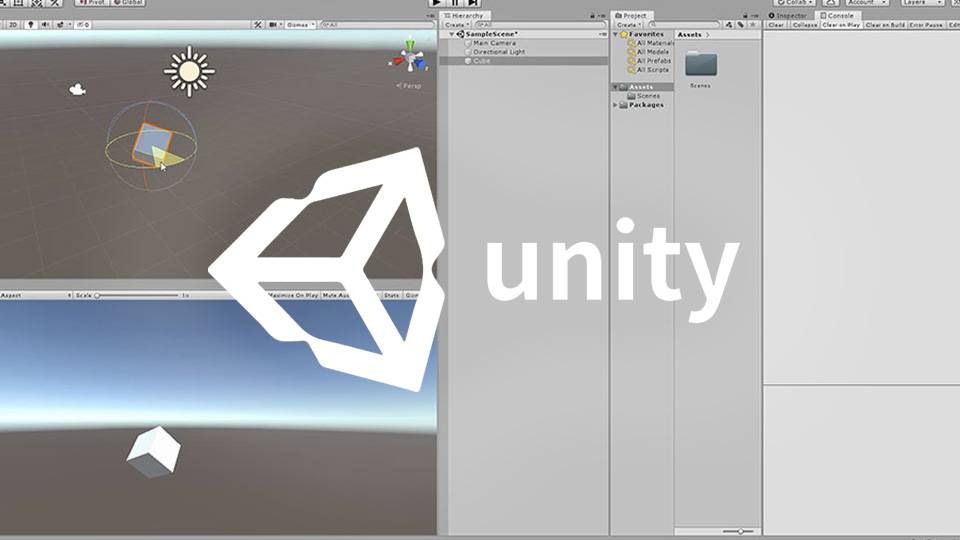This screenshot has width=960, height=540.
Task: Open scene effects dropdown arrow
Action: point(70,25)
